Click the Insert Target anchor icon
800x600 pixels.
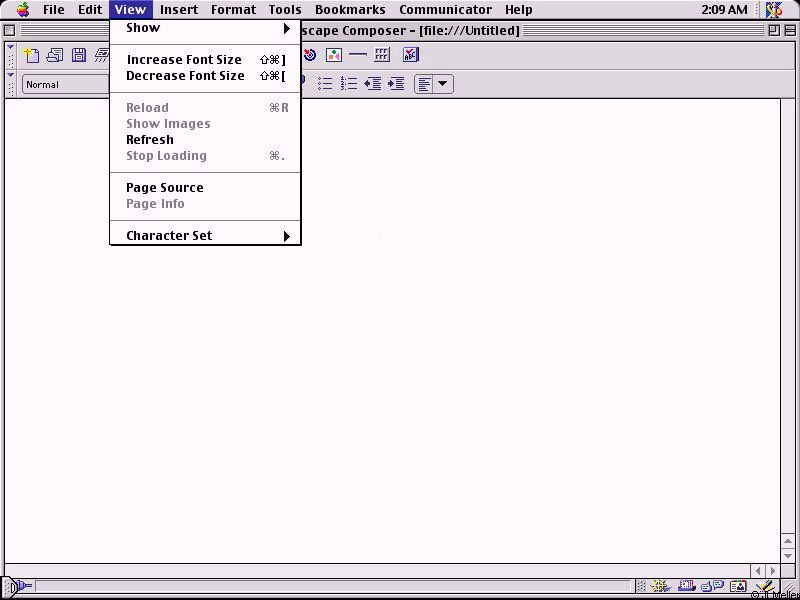310,55
